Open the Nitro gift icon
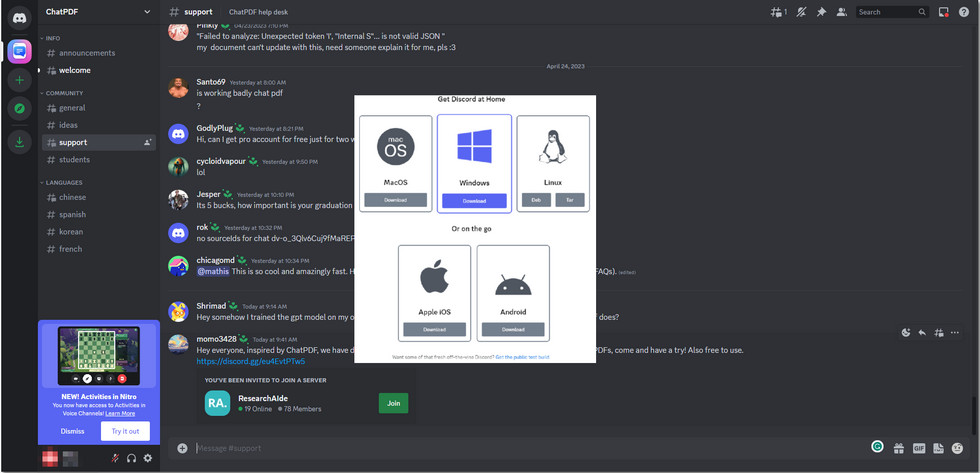 point(899,448)
